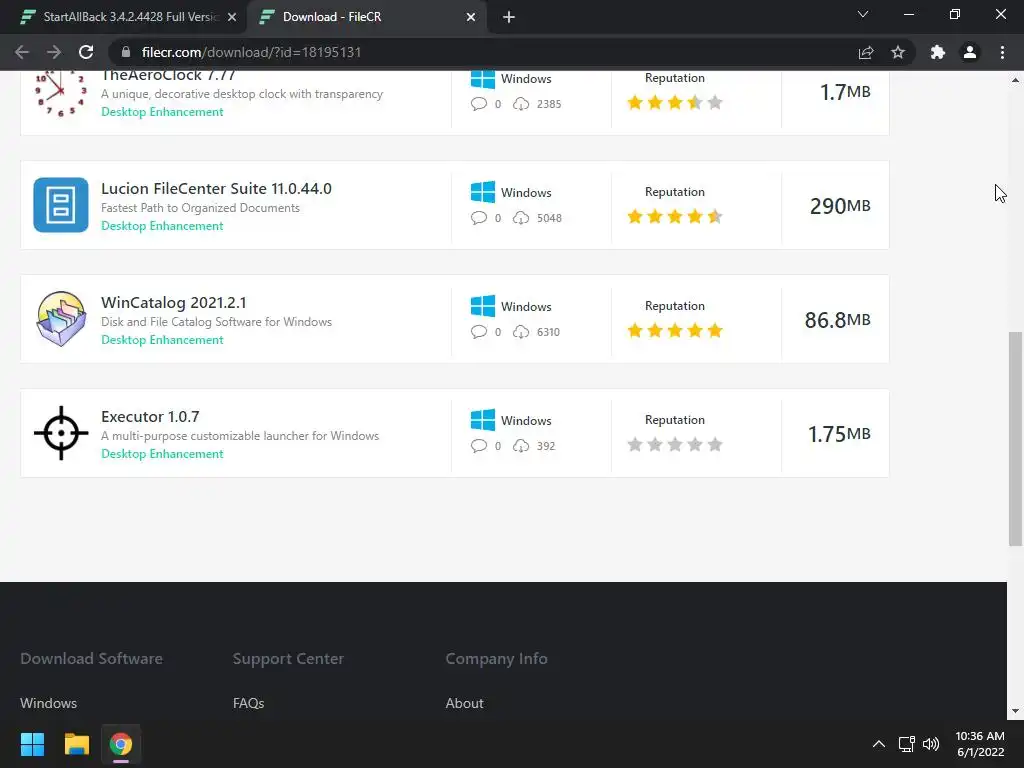Show hidden system tray icons
This screenshot has height=768, width=1024.
pyautogui.click(x=879, y=744)
